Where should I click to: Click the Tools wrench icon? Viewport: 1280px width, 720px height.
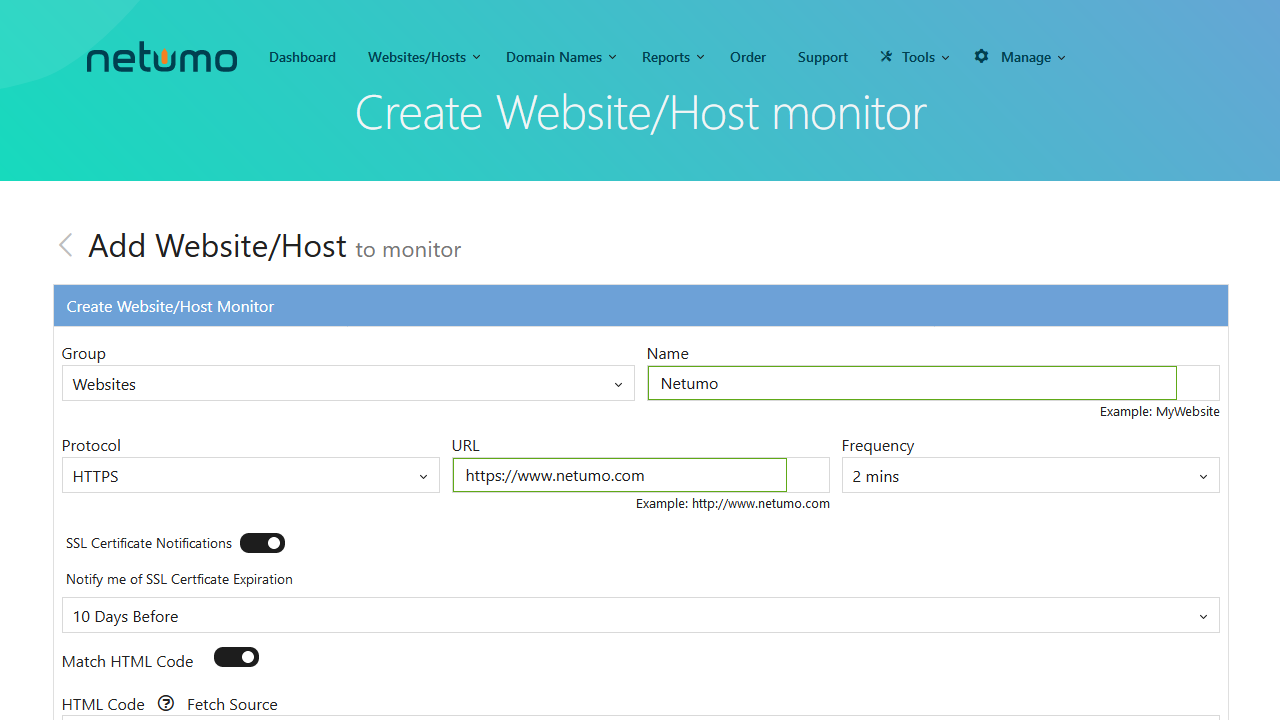[886, 57]
